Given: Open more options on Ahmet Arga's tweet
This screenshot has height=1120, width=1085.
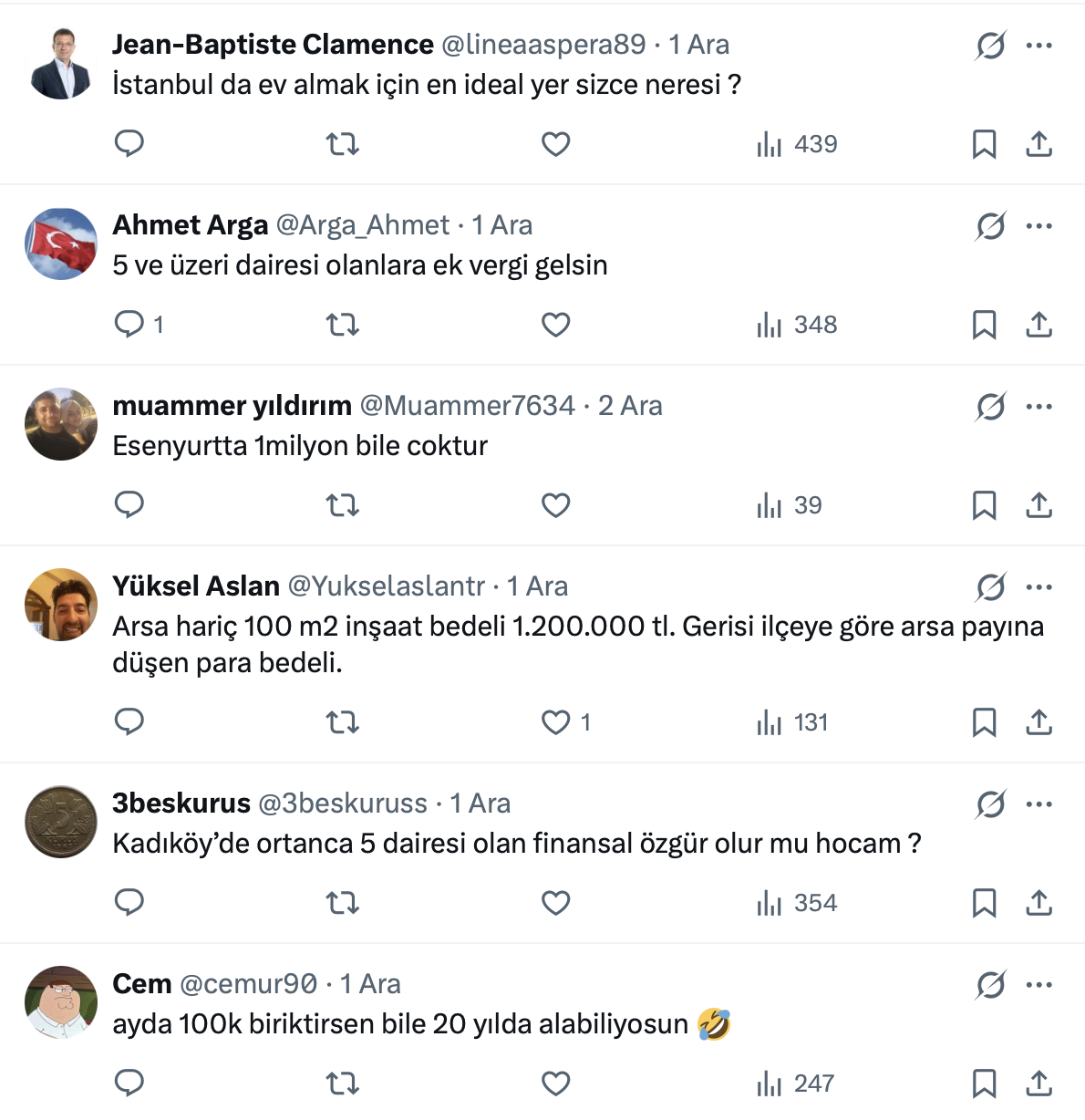Looking at the screenshot, I should (1039, 226).
